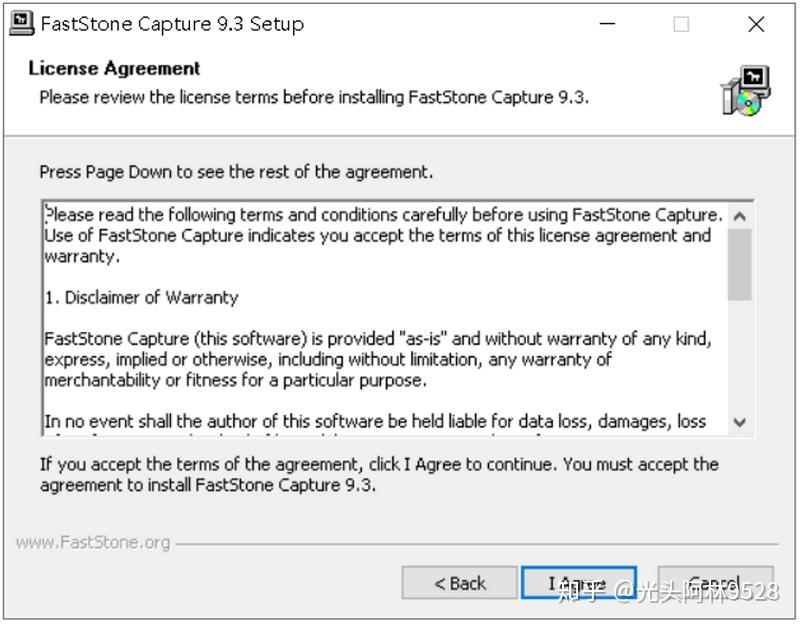Cancel the installation

[x=714, y=584]
